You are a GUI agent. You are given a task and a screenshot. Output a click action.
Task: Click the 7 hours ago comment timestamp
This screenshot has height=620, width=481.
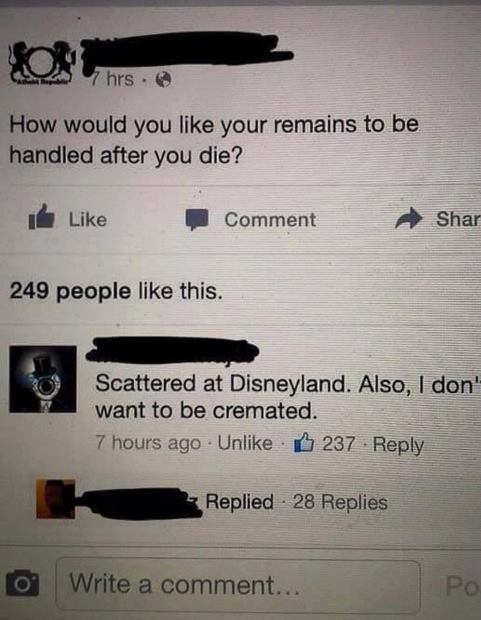click(x=148, y=443)
